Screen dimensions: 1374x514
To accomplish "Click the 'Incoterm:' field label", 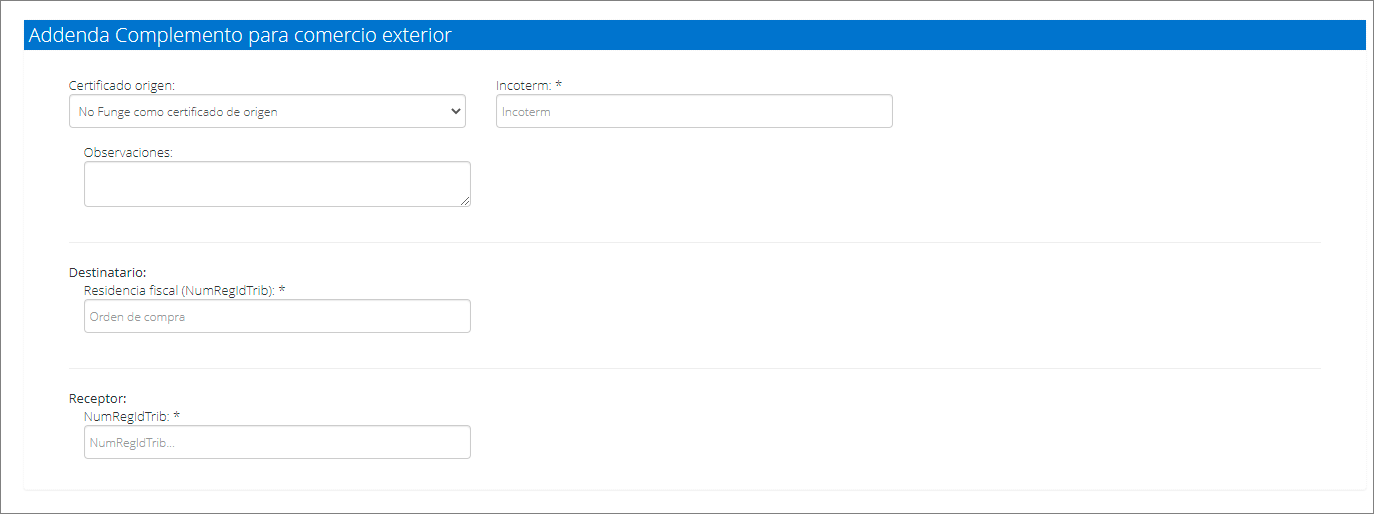I will point(523,86).
